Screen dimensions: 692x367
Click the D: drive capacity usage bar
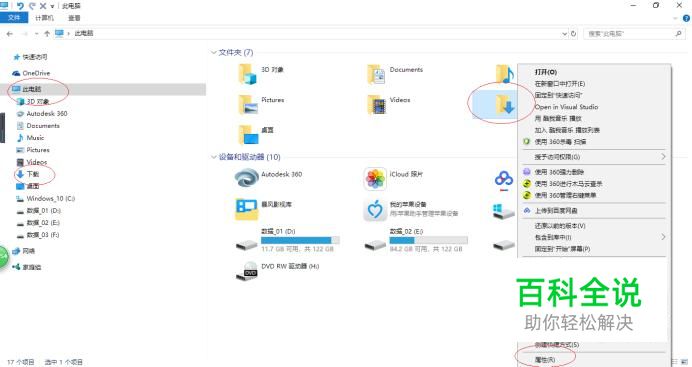click(300, 240)
